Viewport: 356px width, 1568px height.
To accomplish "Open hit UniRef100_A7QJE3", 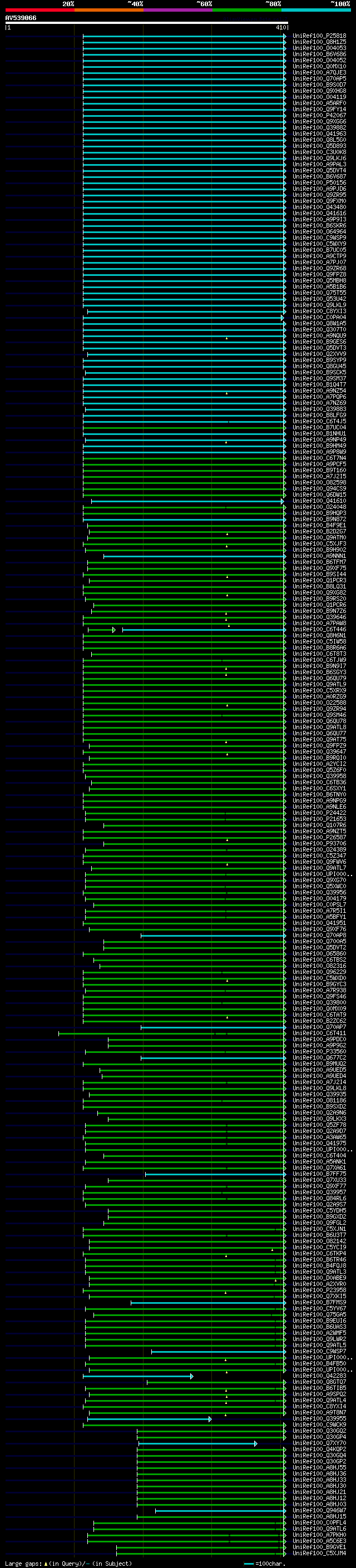I will [319, 72].
